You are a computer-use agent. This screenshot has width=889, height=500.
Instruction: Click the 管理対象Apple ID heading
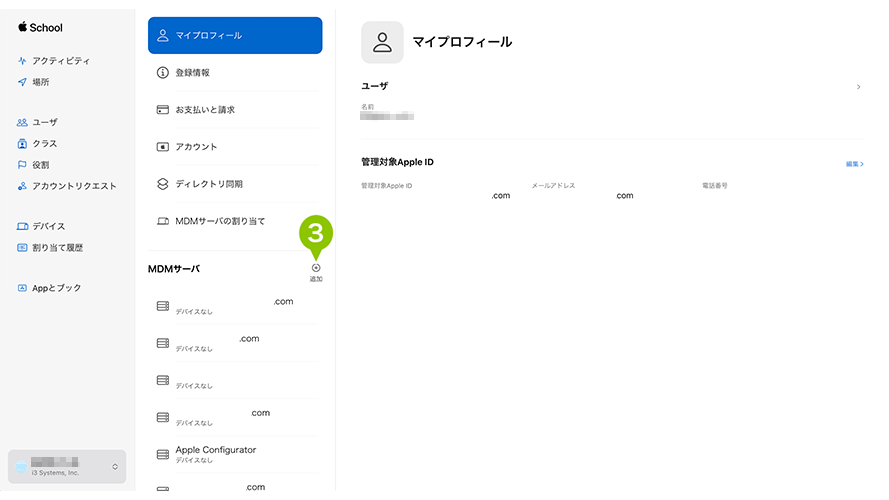(x=397, y=162)
